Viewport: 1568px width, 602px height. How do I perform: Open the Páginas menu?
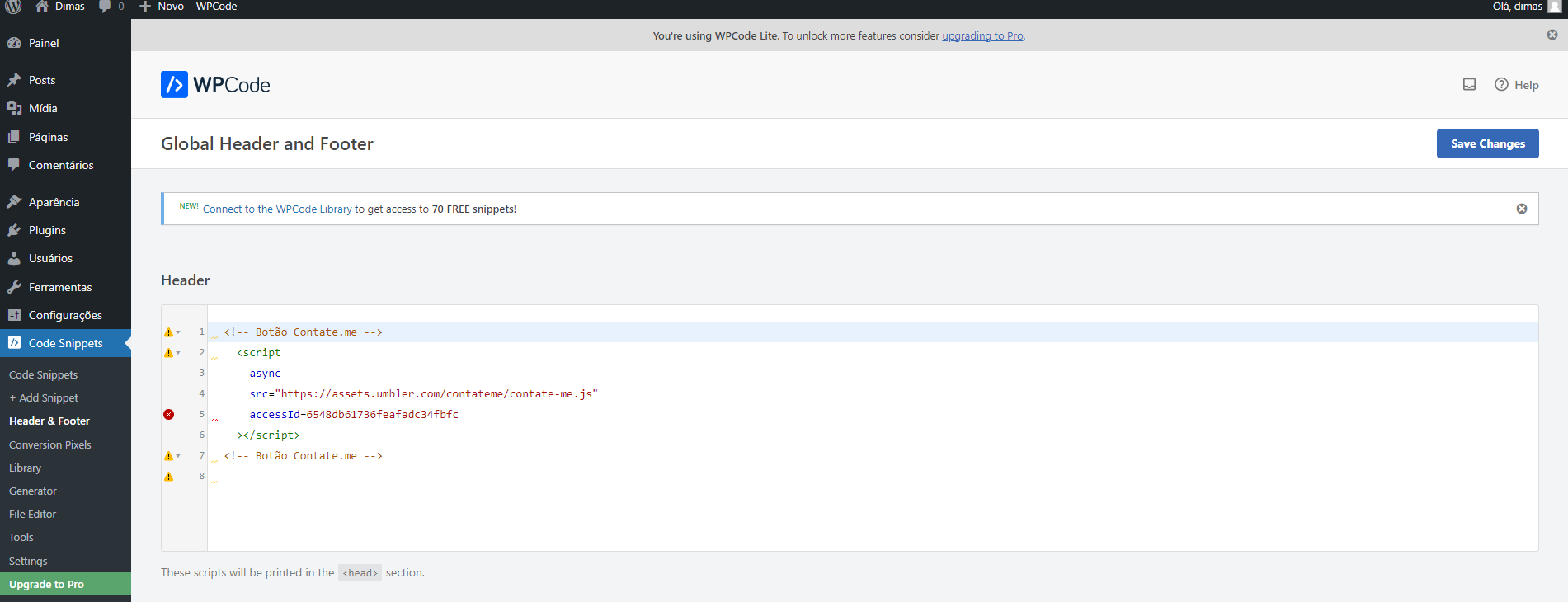tap(65, 137)
